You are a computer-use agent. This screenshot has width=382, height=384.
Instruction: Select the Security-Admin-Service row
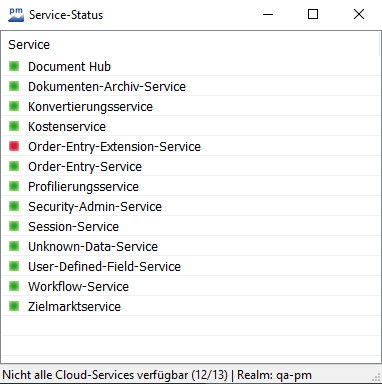click(x=191, y=206)
